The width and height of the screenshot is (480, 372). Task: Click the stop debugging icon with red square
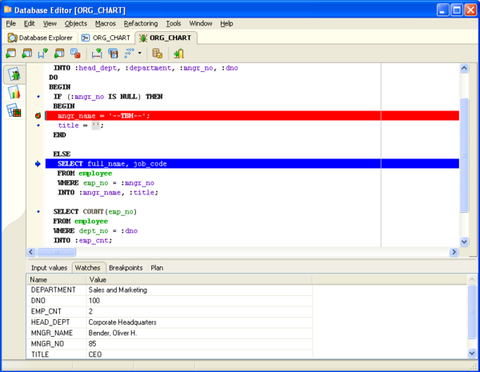point(75,53)
